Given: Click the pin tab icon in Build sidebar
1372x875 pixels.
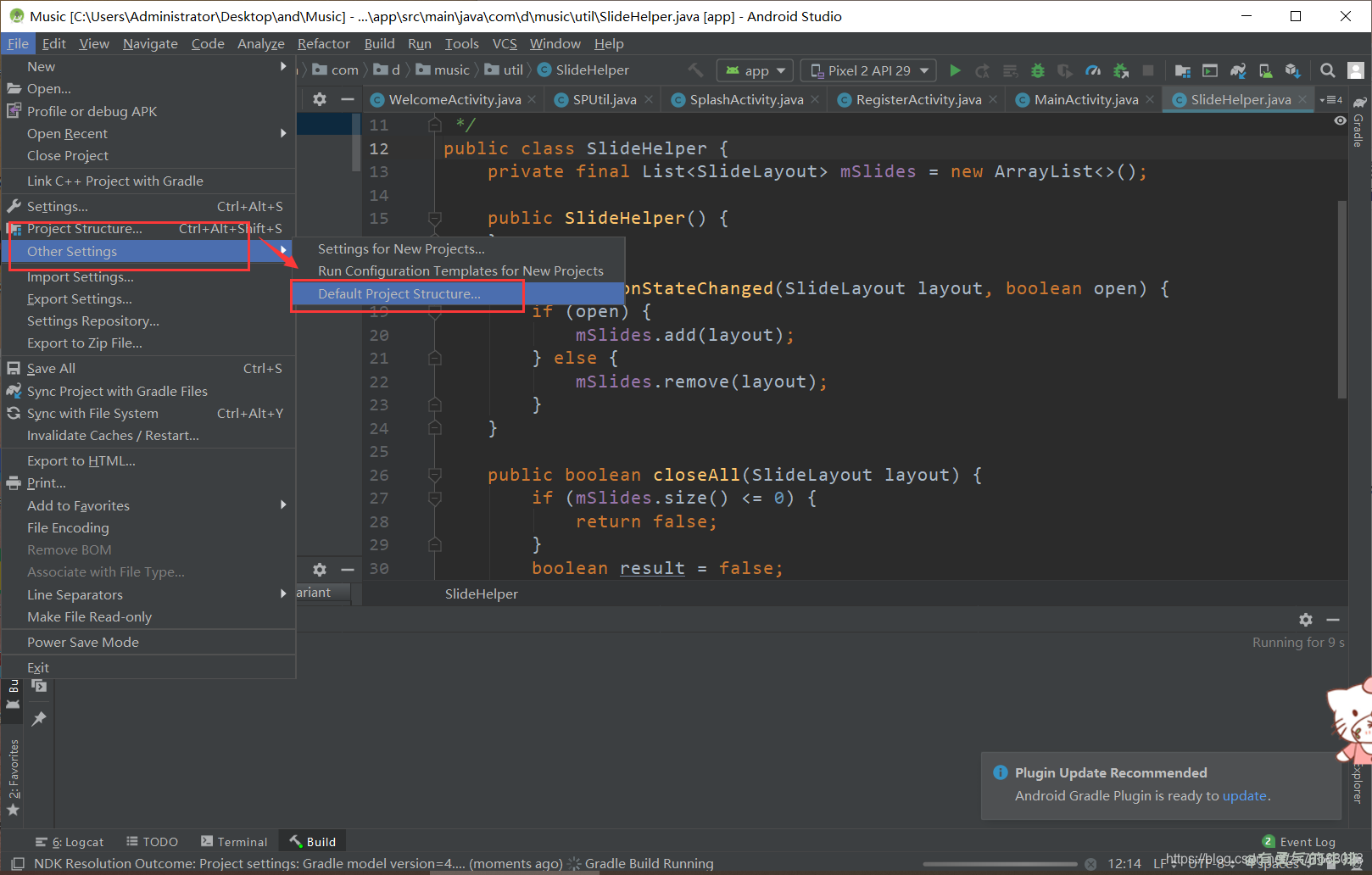Looking at the screenshot, I should click(39, 719).
